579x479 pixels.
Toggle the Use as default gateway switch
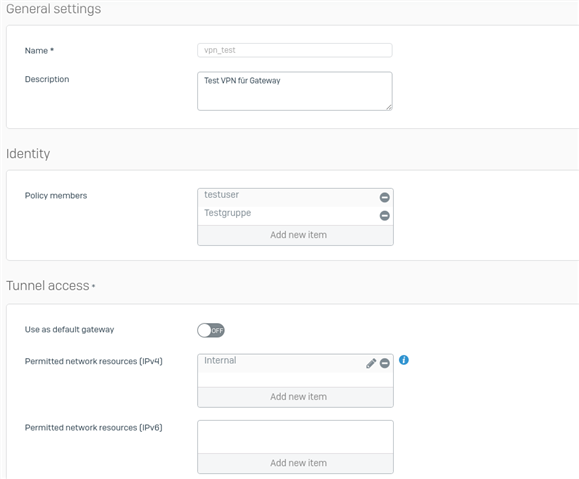210,330
